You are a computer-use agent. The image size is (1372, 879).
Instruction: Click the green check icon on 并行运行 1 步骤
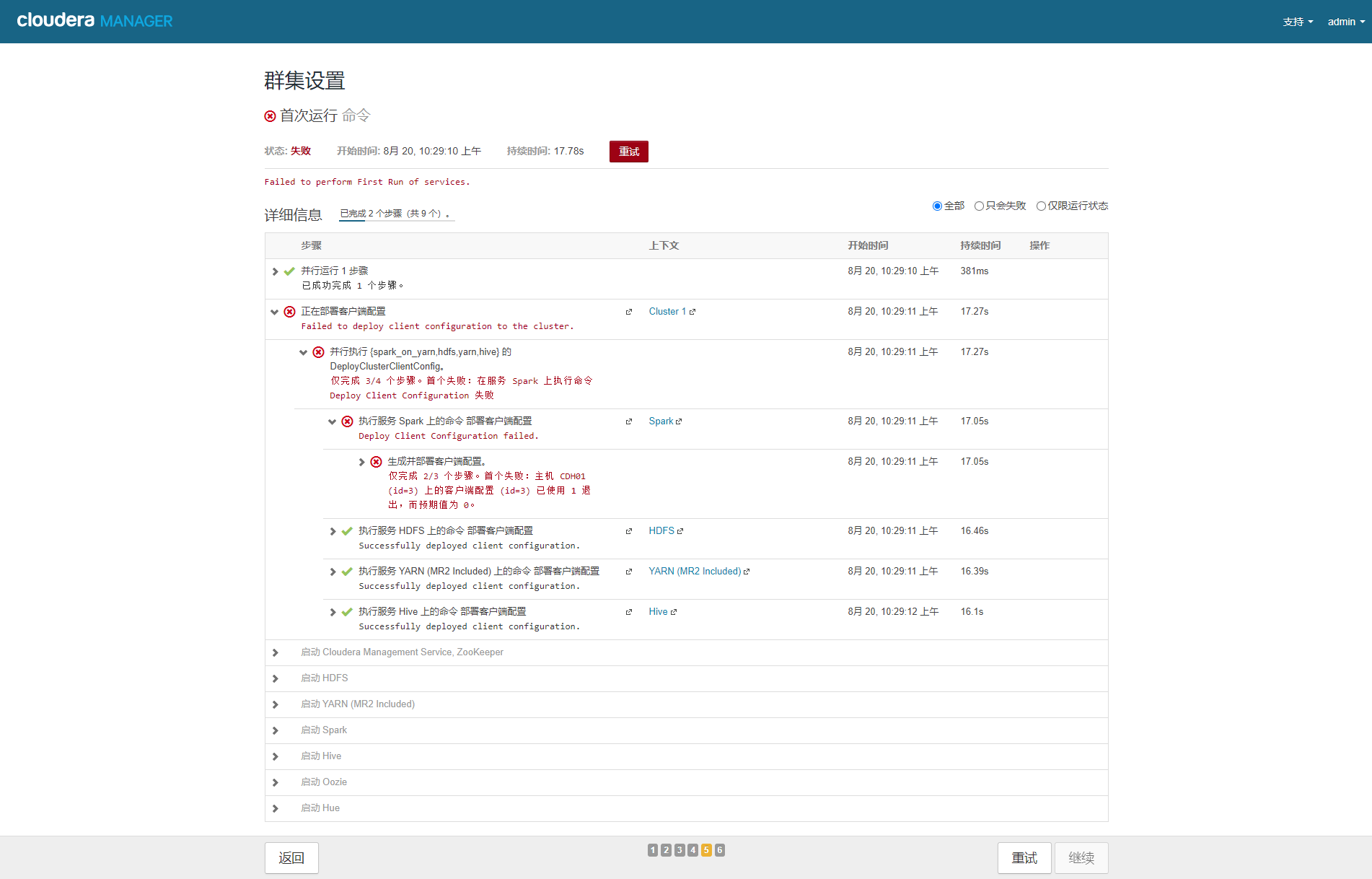point(289,271)
